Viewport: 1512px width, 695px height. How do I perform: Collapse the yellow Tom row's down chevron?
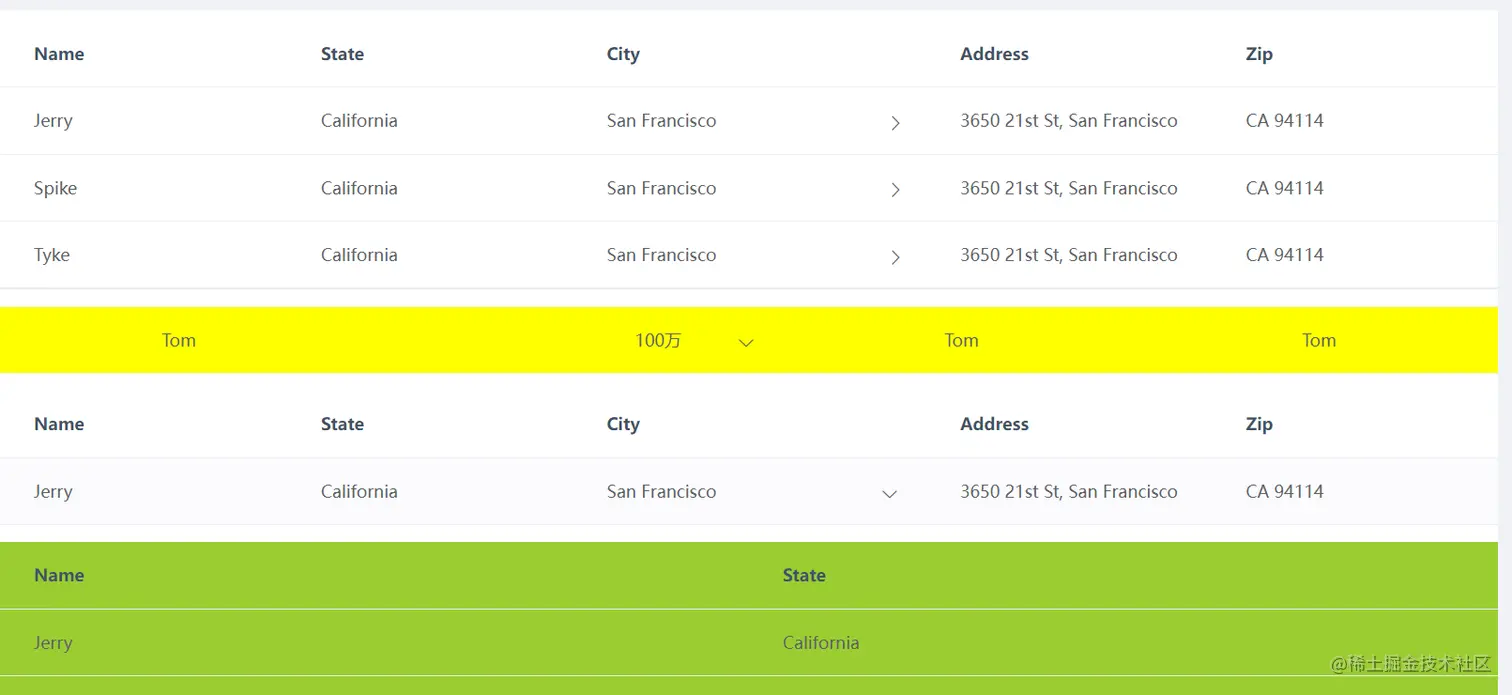pos(745,342)
